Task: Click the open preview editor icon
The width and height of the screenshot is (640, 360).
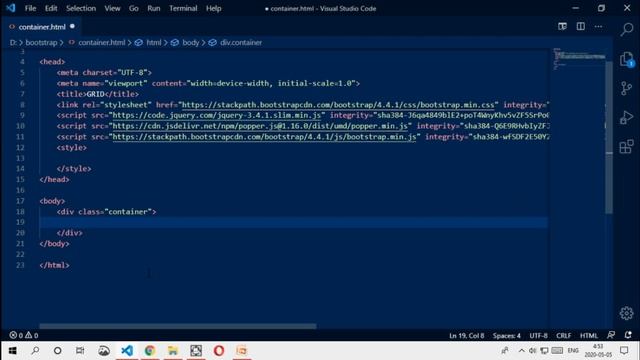Action: pyautogui.click(x=562, y=27)
